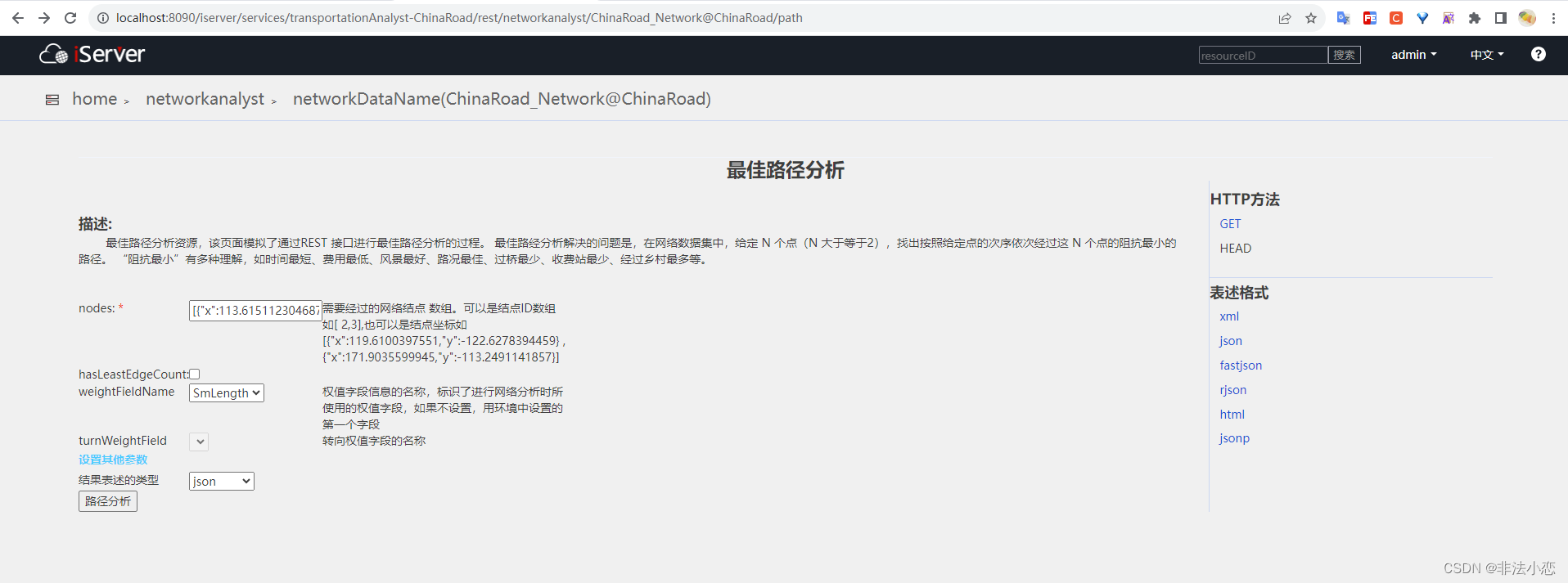This screenshot has height=583, width=1568.
Task: Open the fastjson representation link
Action: pyautogui.click(x=1241, y=365)
